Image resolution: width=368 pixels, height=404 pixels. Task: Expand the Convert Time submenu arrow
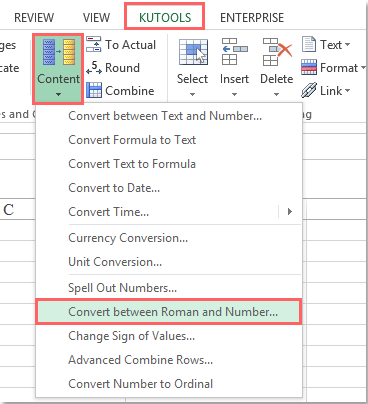290,212
